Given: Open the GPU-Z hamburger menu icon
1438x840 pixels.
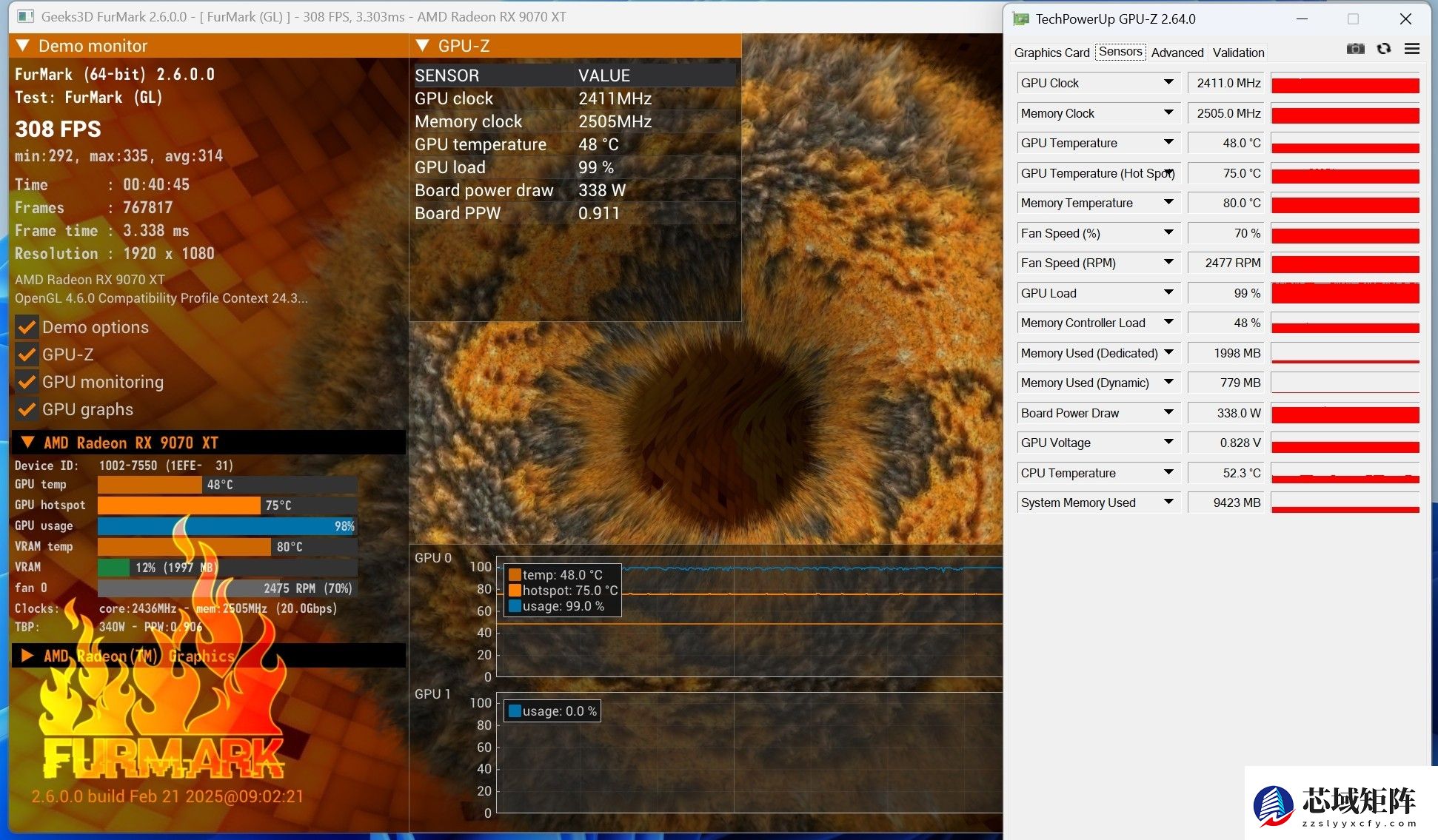Looking at the screenshot, I should [1411, 49].
